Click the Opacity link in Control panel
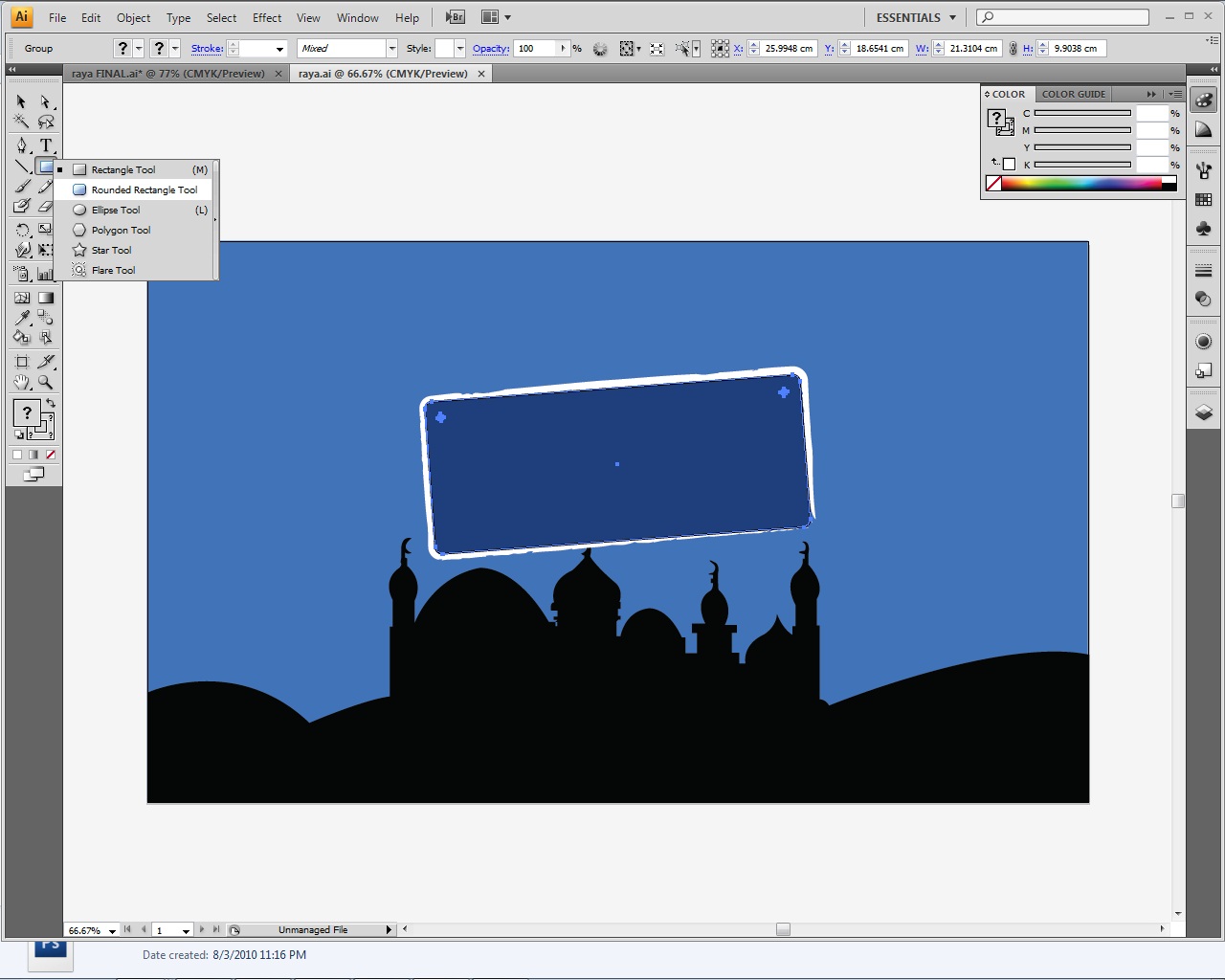 490,48
